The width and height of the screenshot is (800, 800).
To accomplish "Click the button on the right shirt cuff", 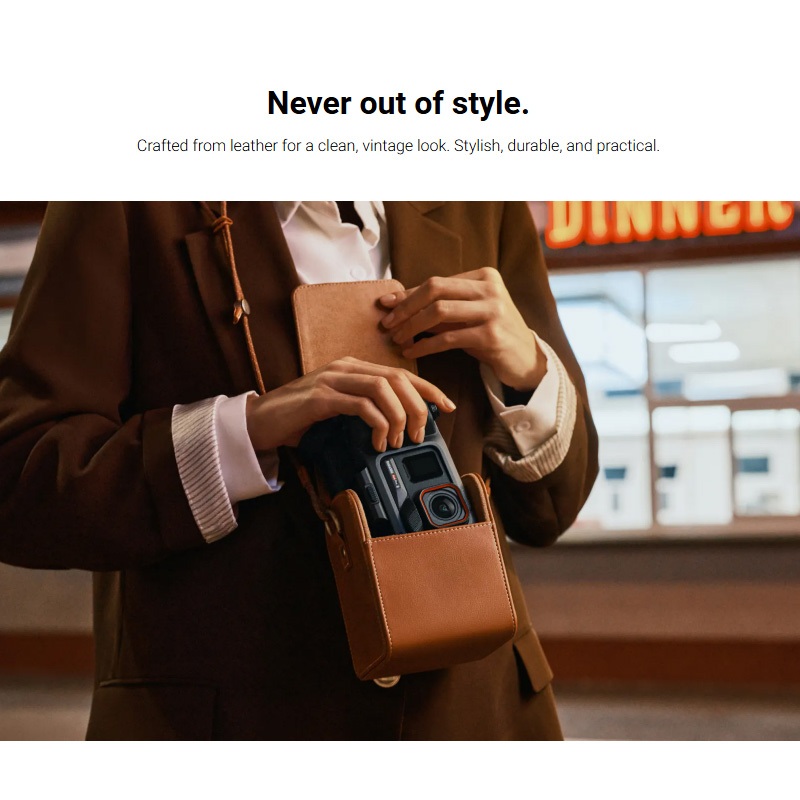I will pos(521,427).
